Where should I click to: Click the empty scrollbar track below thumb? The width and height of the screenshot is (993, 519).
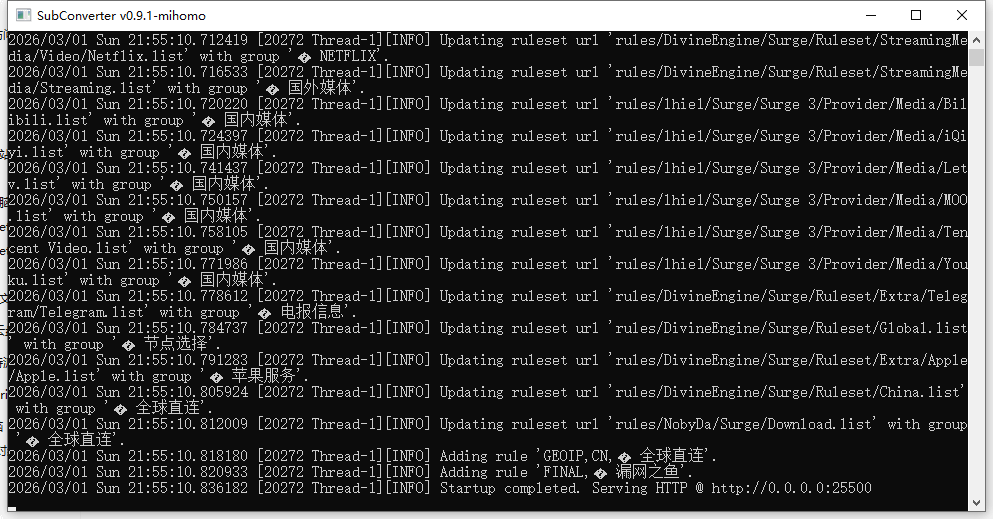[x=977, y=278]
